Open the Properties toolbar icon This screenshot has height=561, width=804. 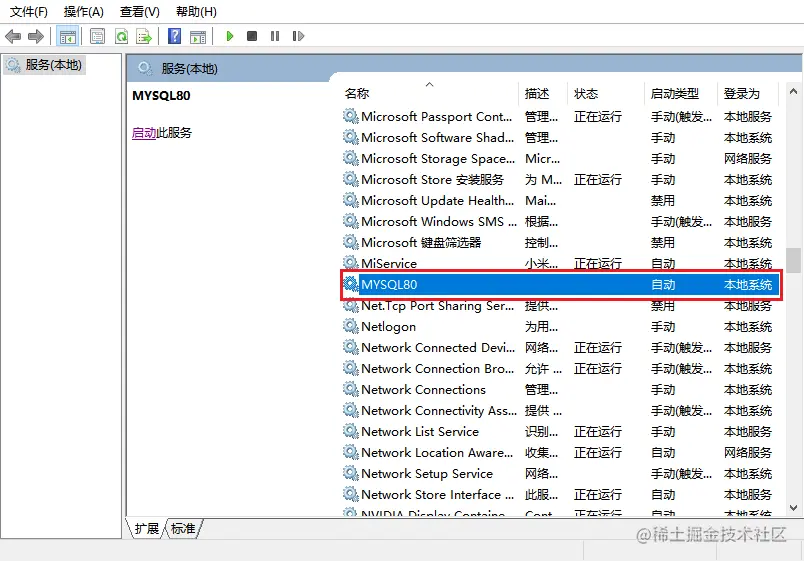pos(97,36)
